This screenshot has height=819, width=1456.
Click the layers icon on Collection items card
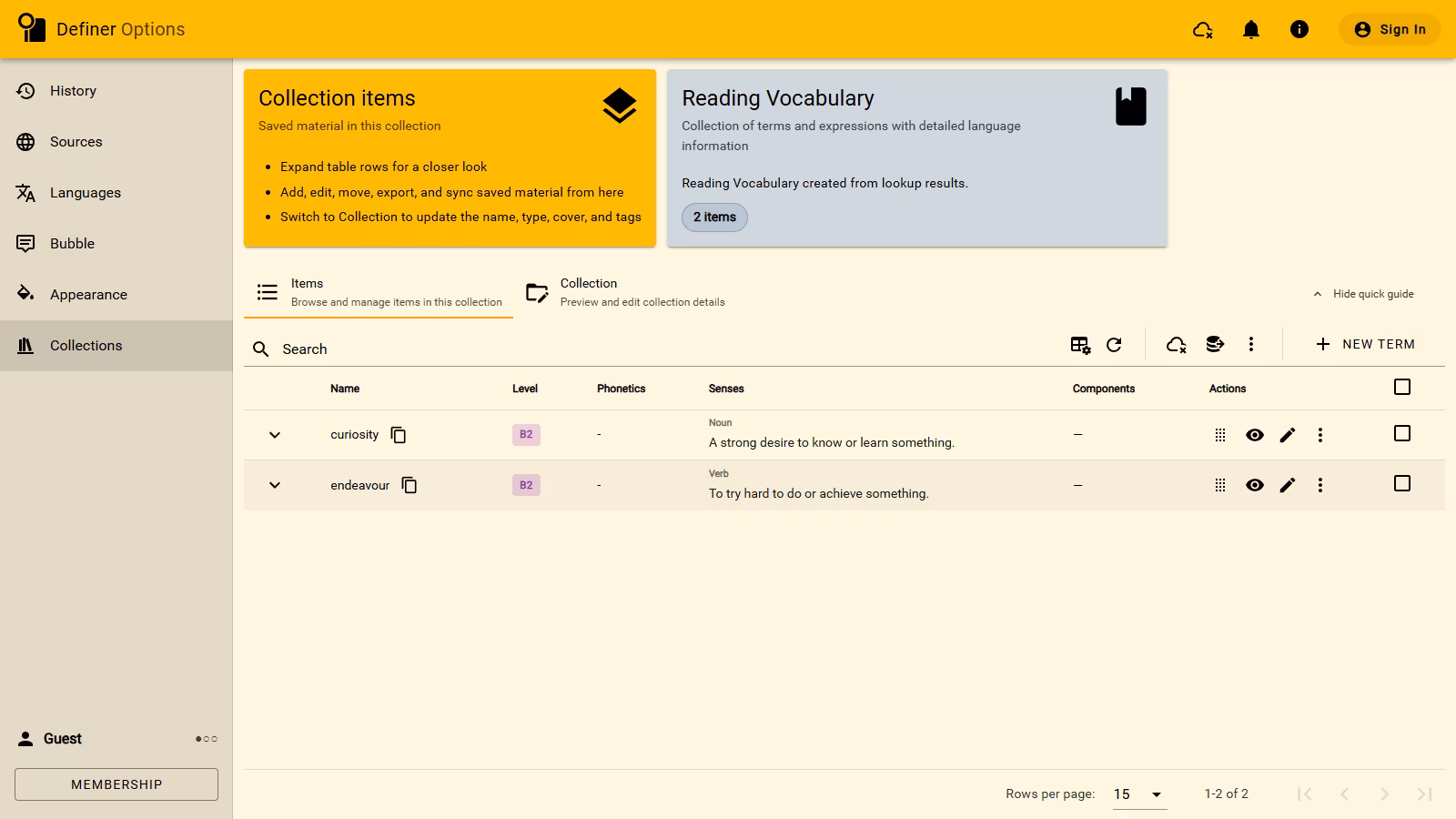620,106
